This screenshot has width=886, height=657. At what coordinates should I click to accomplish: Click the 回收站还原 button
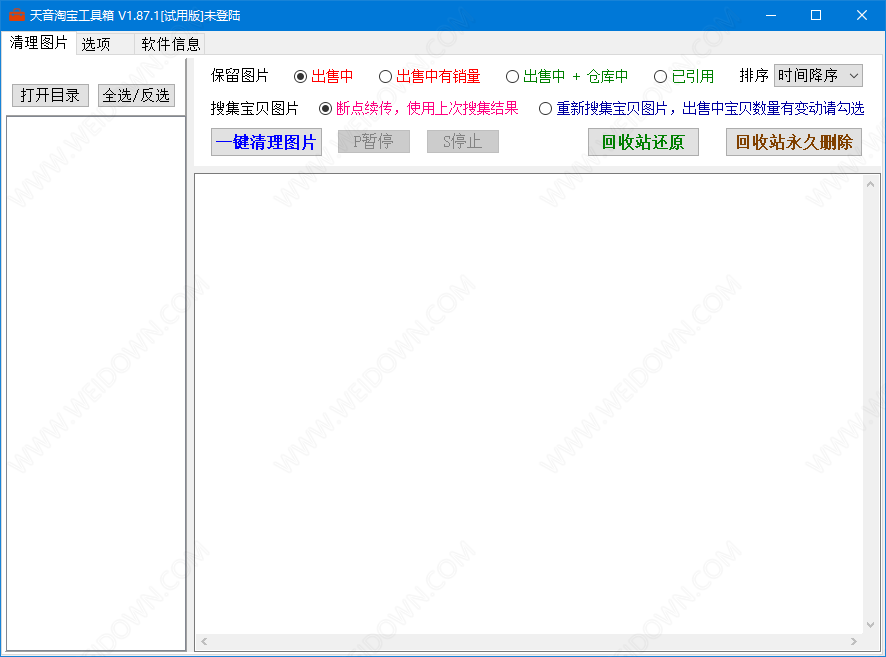643,142
